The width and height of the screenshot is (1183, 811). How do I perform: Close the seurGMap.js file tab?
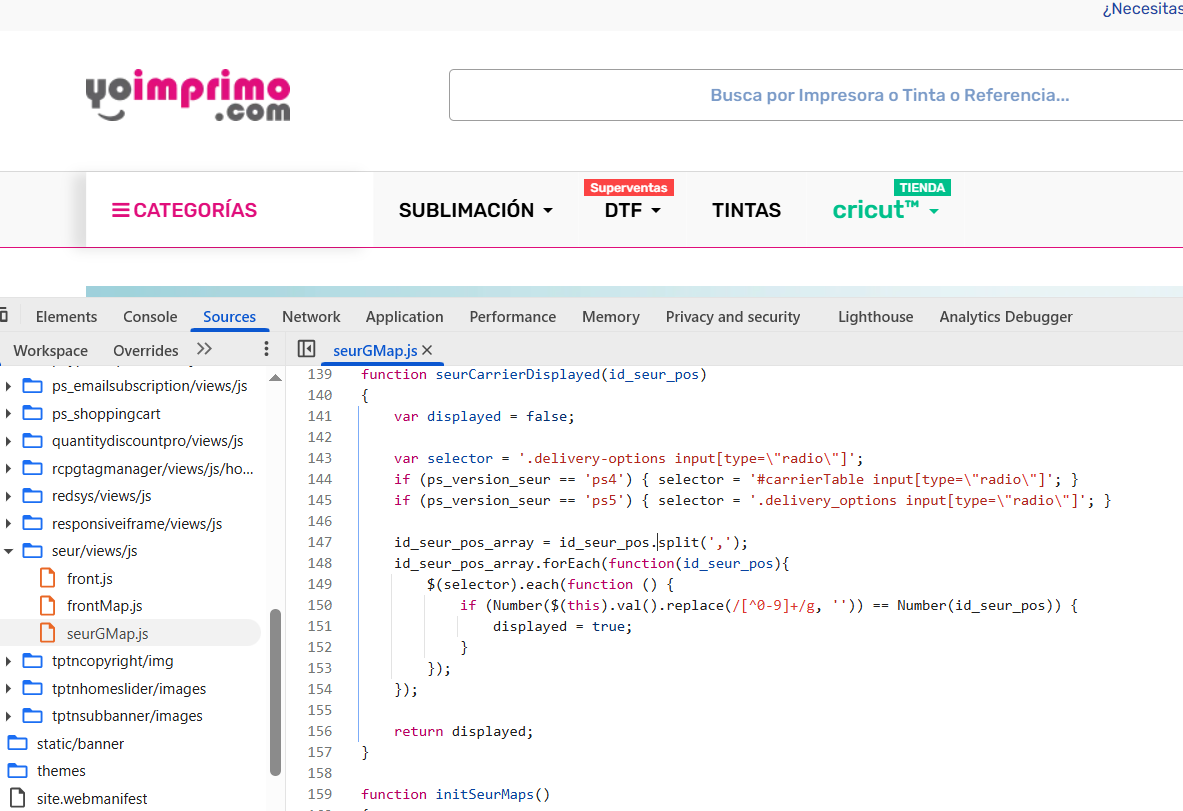(427, 350)
